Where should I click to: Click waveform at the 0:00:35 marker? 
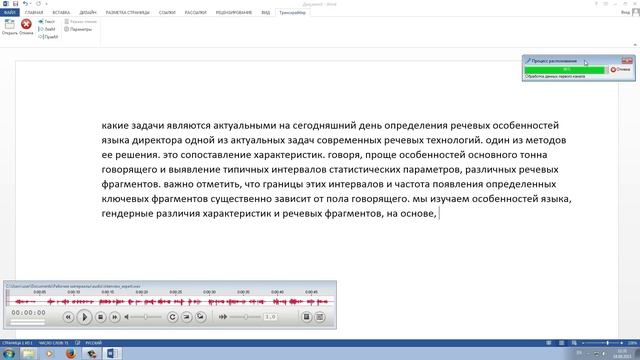tap(243, 302)
